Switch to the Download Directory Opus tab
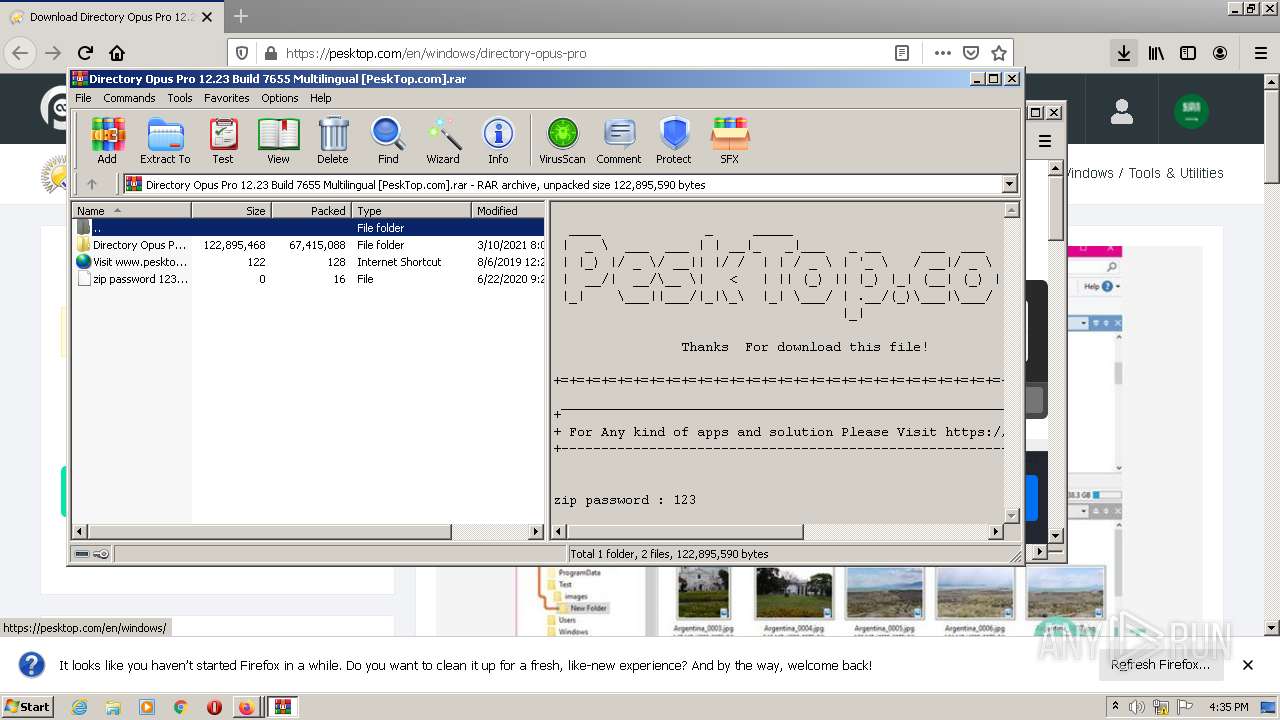1280x720 pixels. click(x=111, y=17)
